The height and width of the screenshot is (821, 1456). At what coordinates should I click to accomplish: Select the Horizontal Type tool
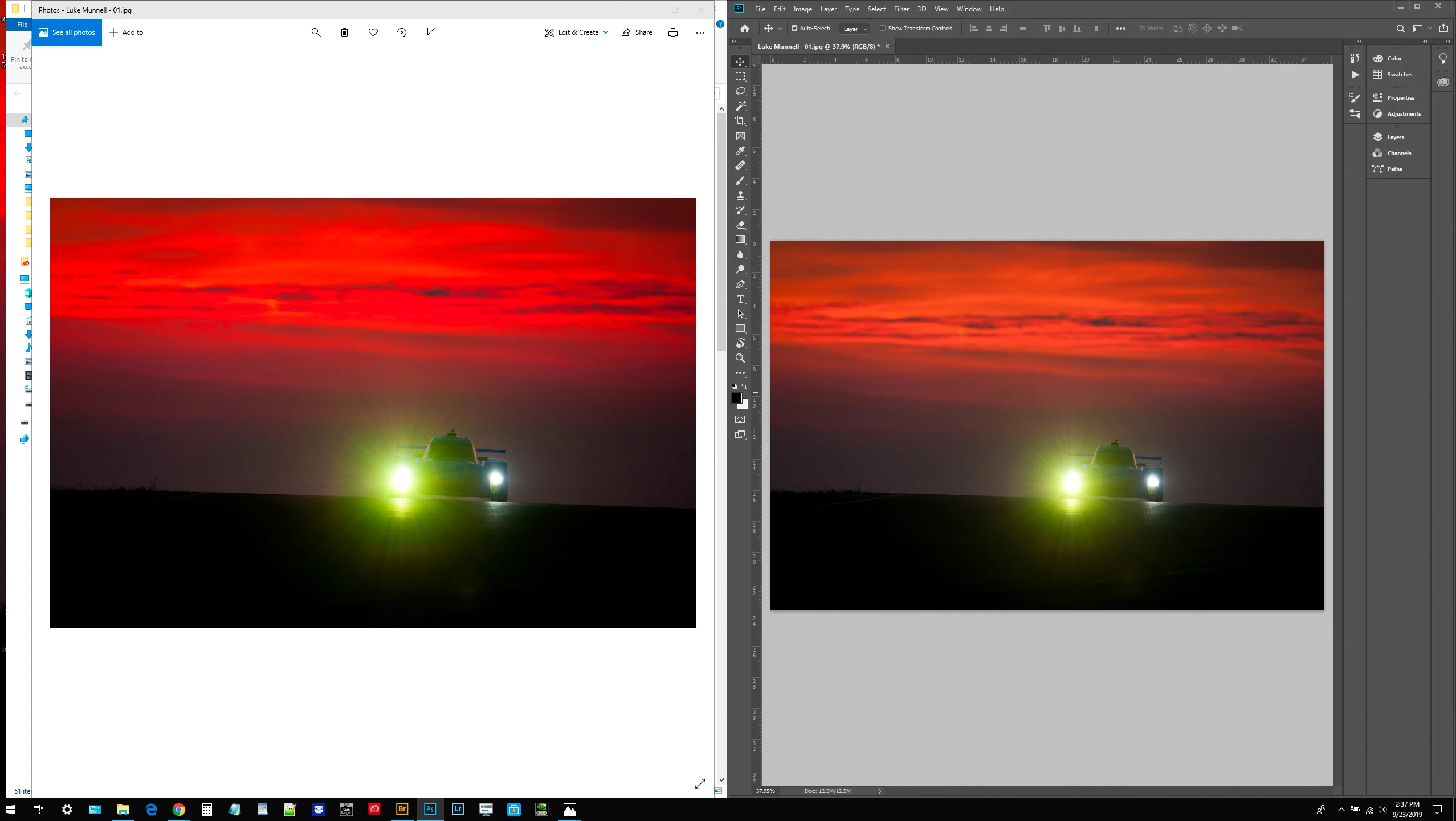(x=740, y=299)
